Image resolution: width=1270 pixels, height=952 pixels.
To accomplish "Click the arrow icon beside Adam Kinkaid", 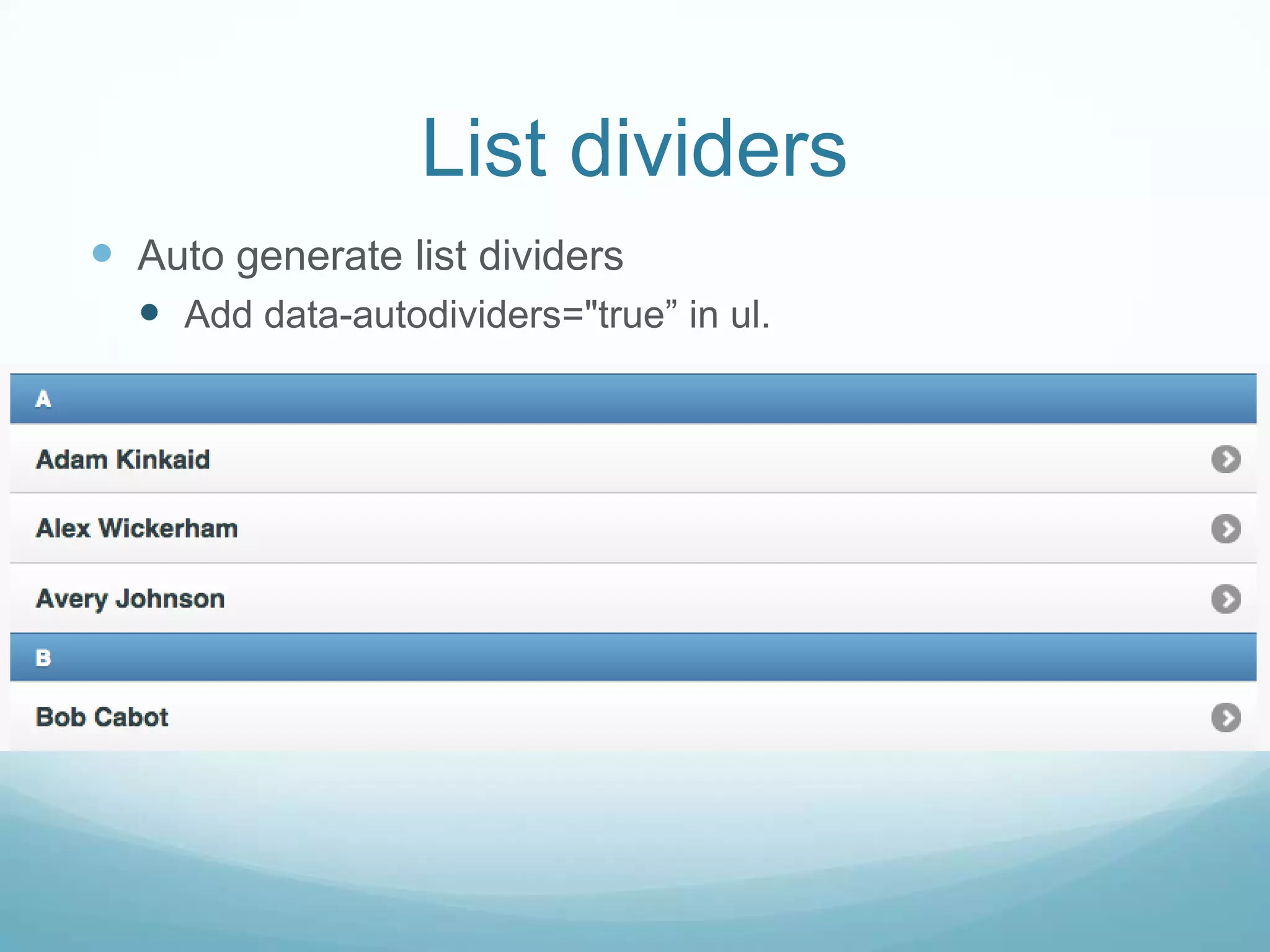I will (x=1225, y=459).
